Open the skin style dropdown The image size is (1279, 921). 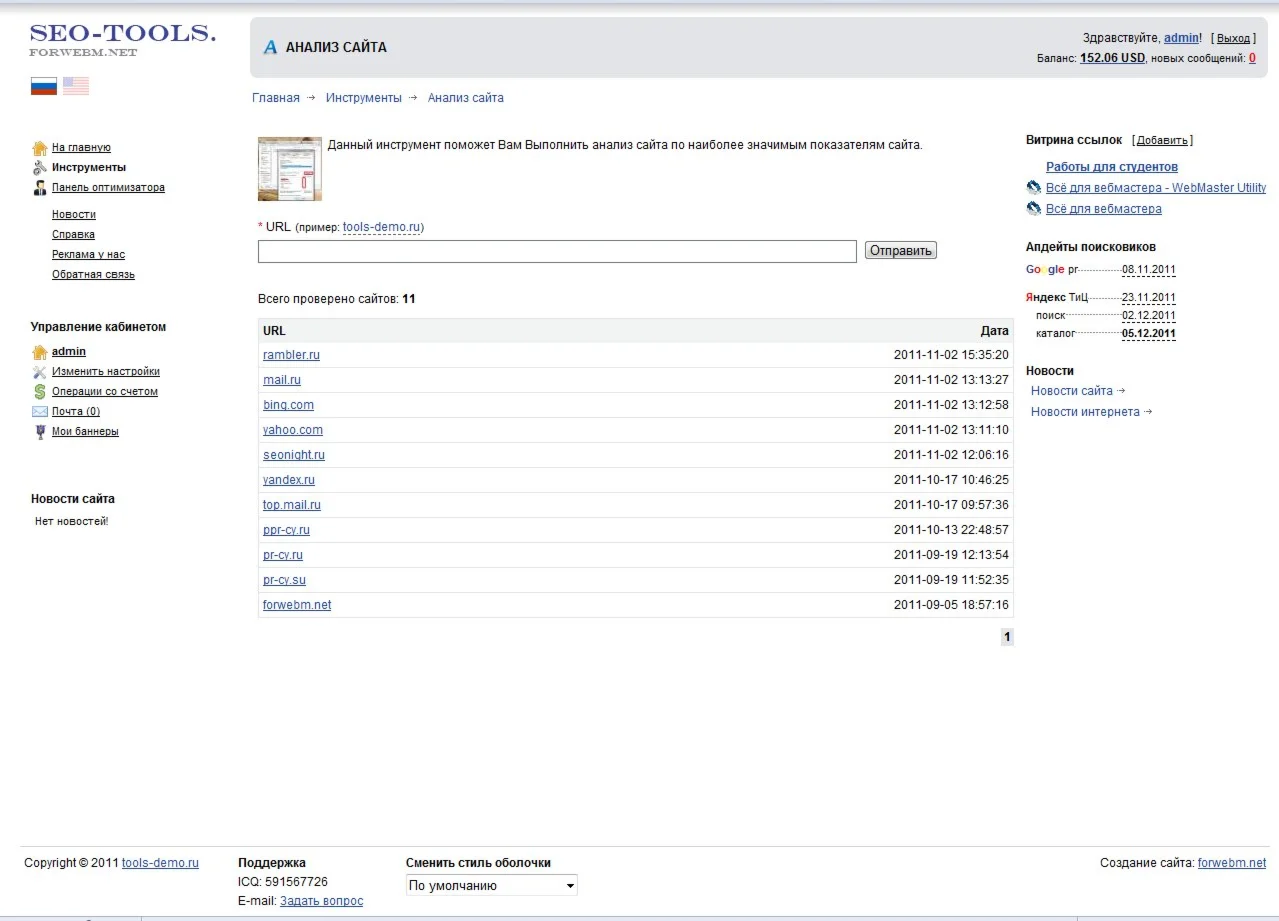coord(491,886)
